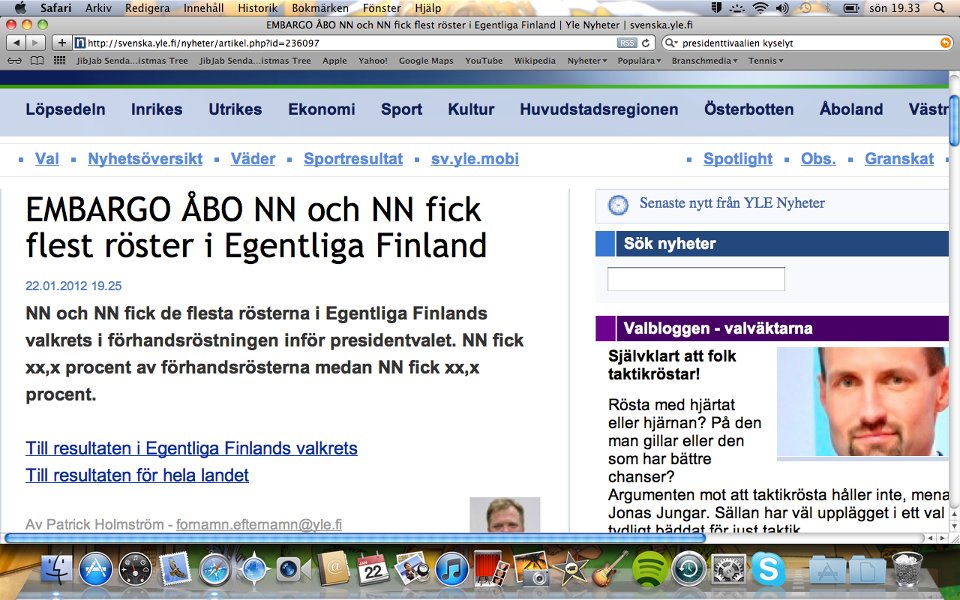
Task: Open search engine dropdown magnifier in search field
Action: click(x=671, y=43)
